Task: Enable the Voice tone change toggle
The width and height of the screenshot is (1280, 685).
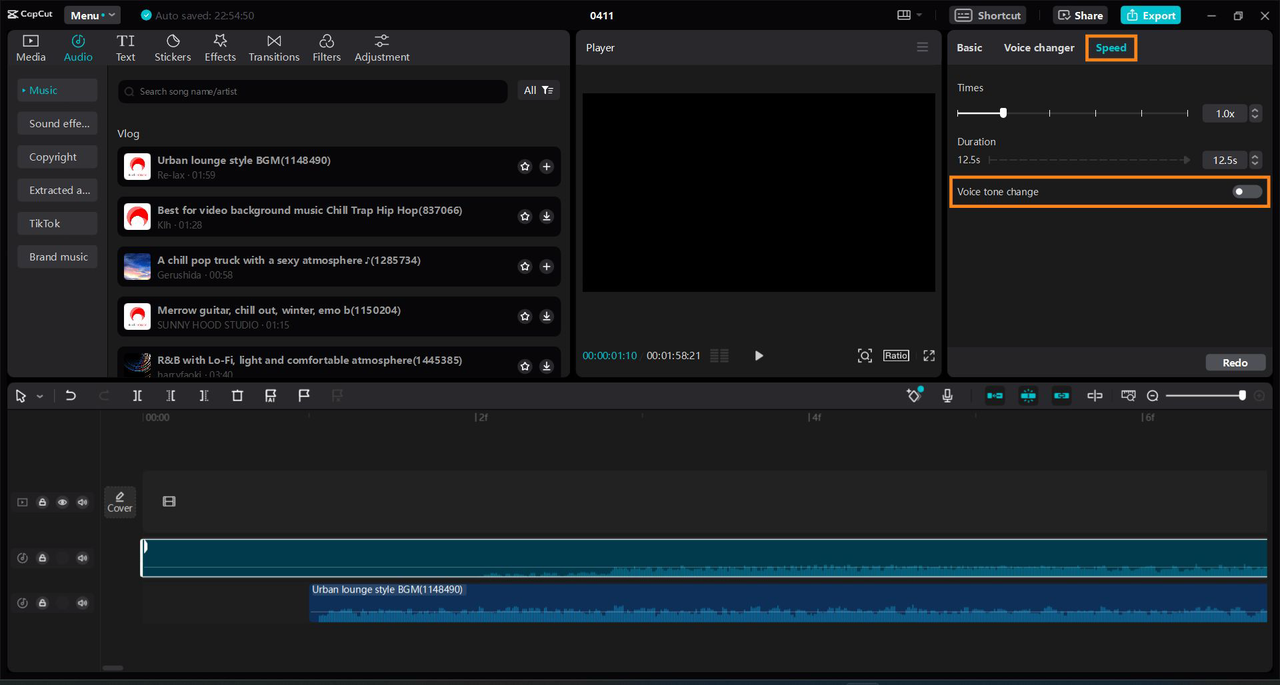Action: pyautogui.click(x=1247, y=191)
